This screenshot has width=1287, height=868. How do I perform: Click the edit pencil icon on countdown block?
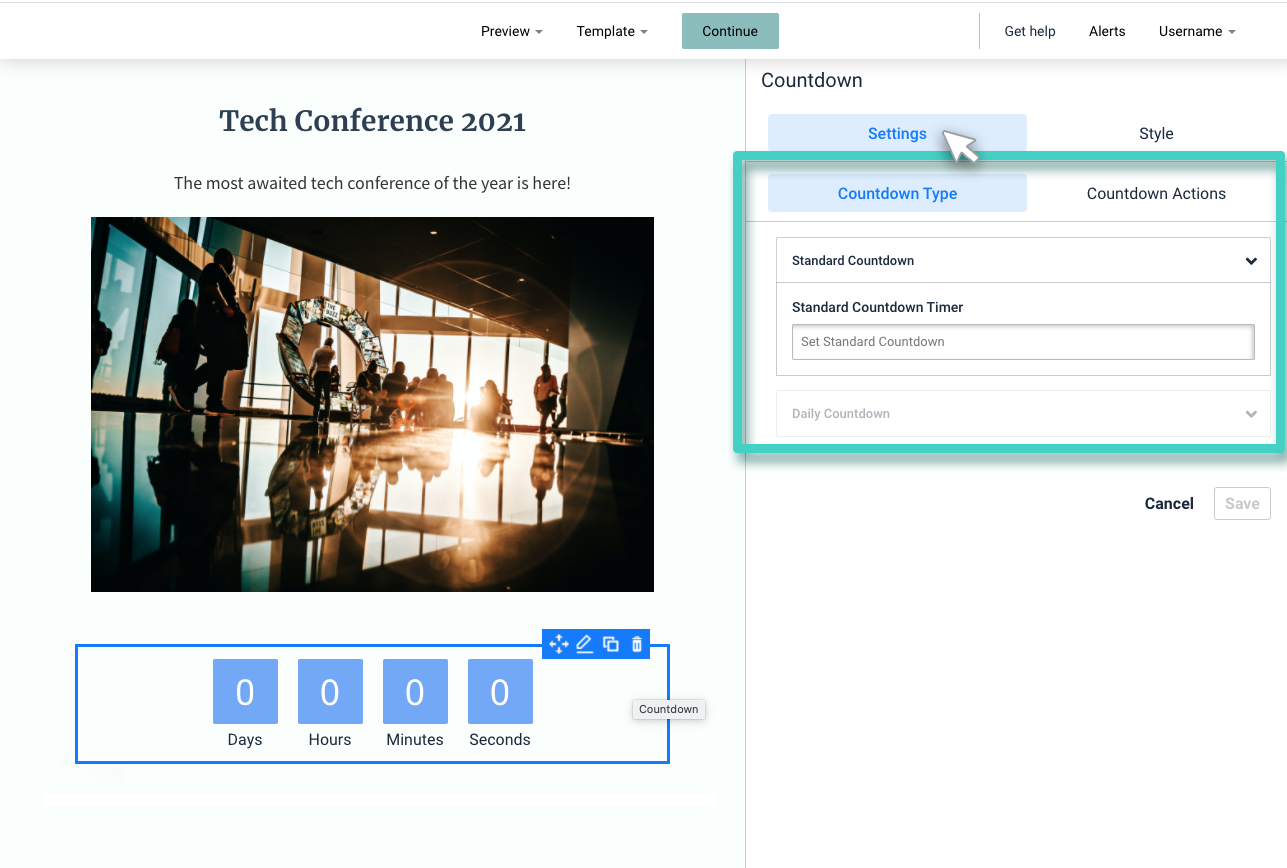(x=585, y=644)
